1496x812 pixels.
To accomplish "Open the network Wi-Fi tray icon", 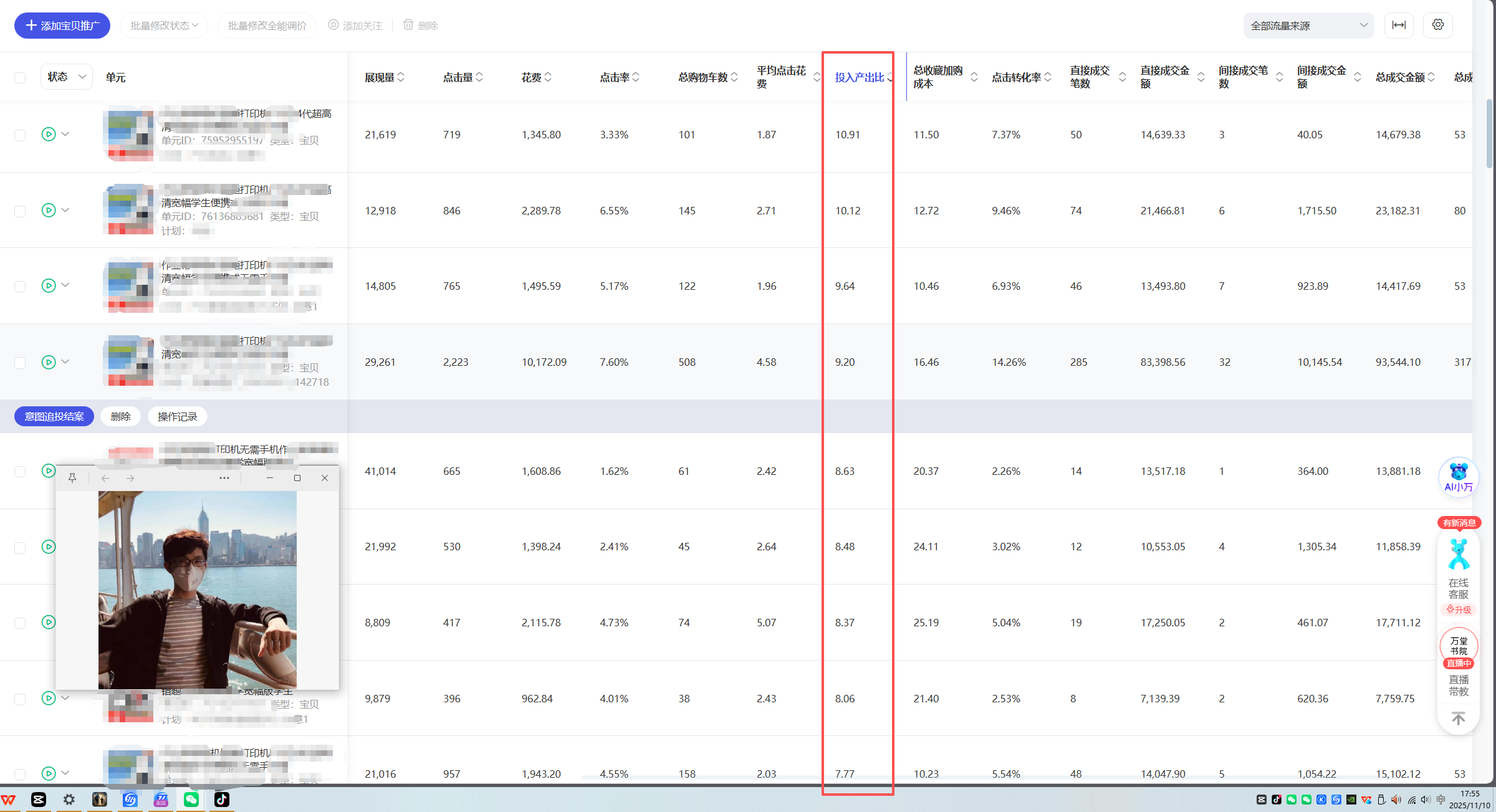I will click(1412, 800).
